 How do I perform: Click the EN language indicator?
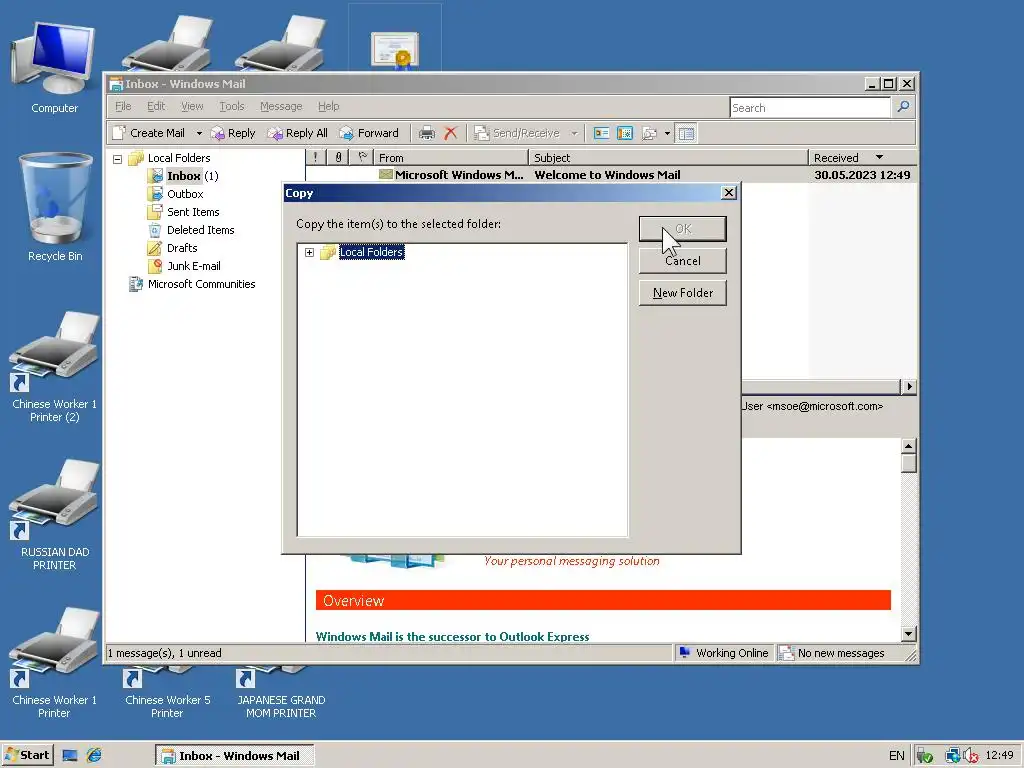(897, 756)
